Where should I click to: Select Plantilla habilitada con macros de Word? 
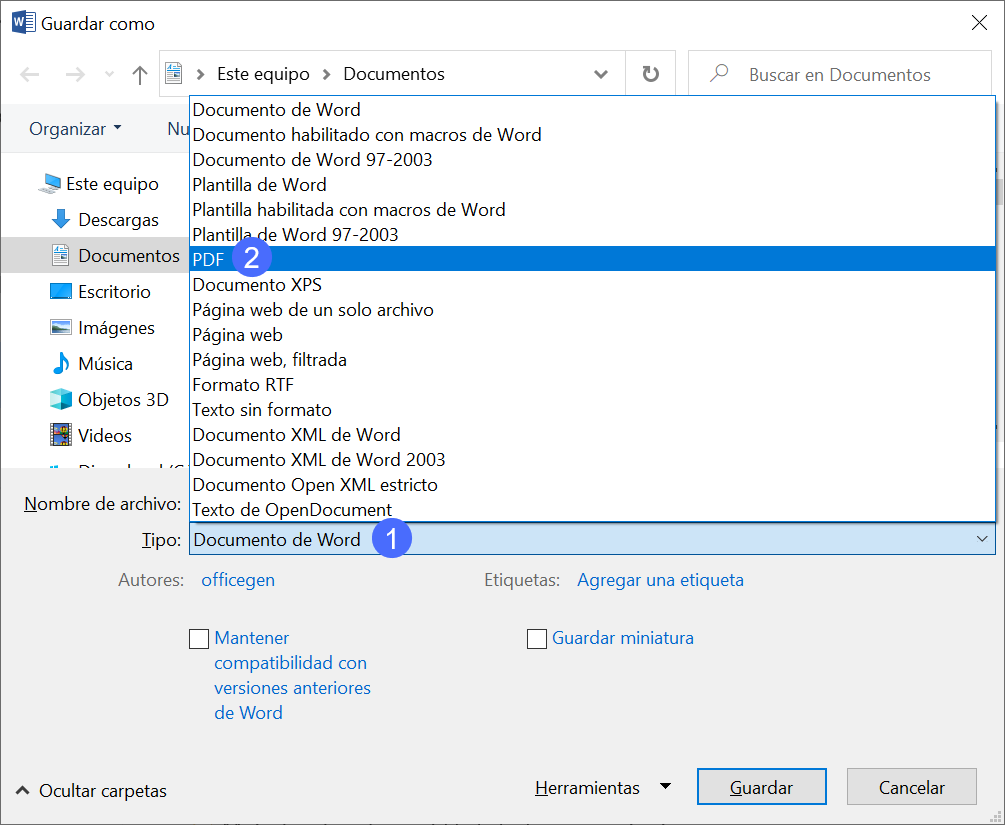click(x=592, y=209)
